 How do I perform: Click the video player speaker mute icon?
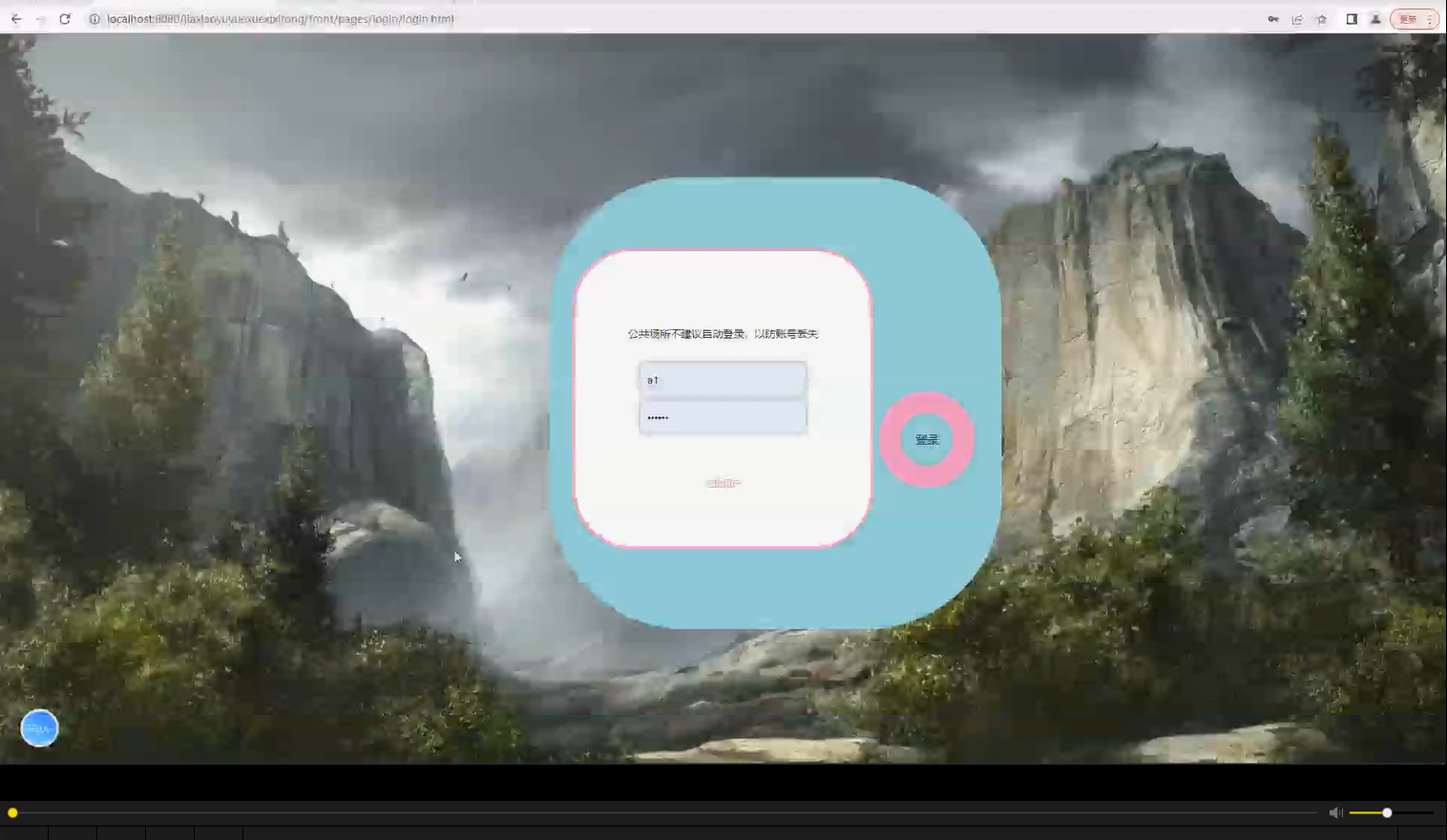pyautogui.click(x=1335, y=812)
